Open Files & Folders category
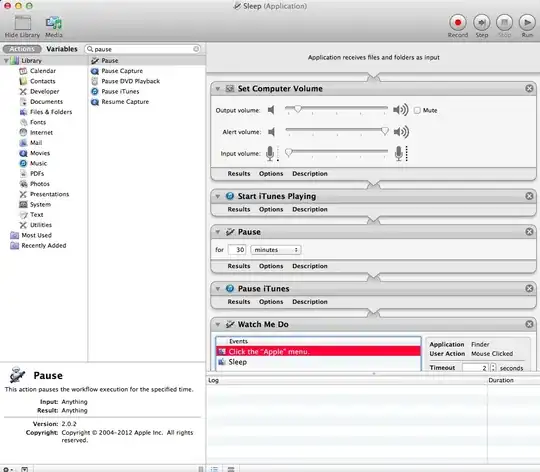This screenshot has width=540, height=472. click(x=51, y=112)
